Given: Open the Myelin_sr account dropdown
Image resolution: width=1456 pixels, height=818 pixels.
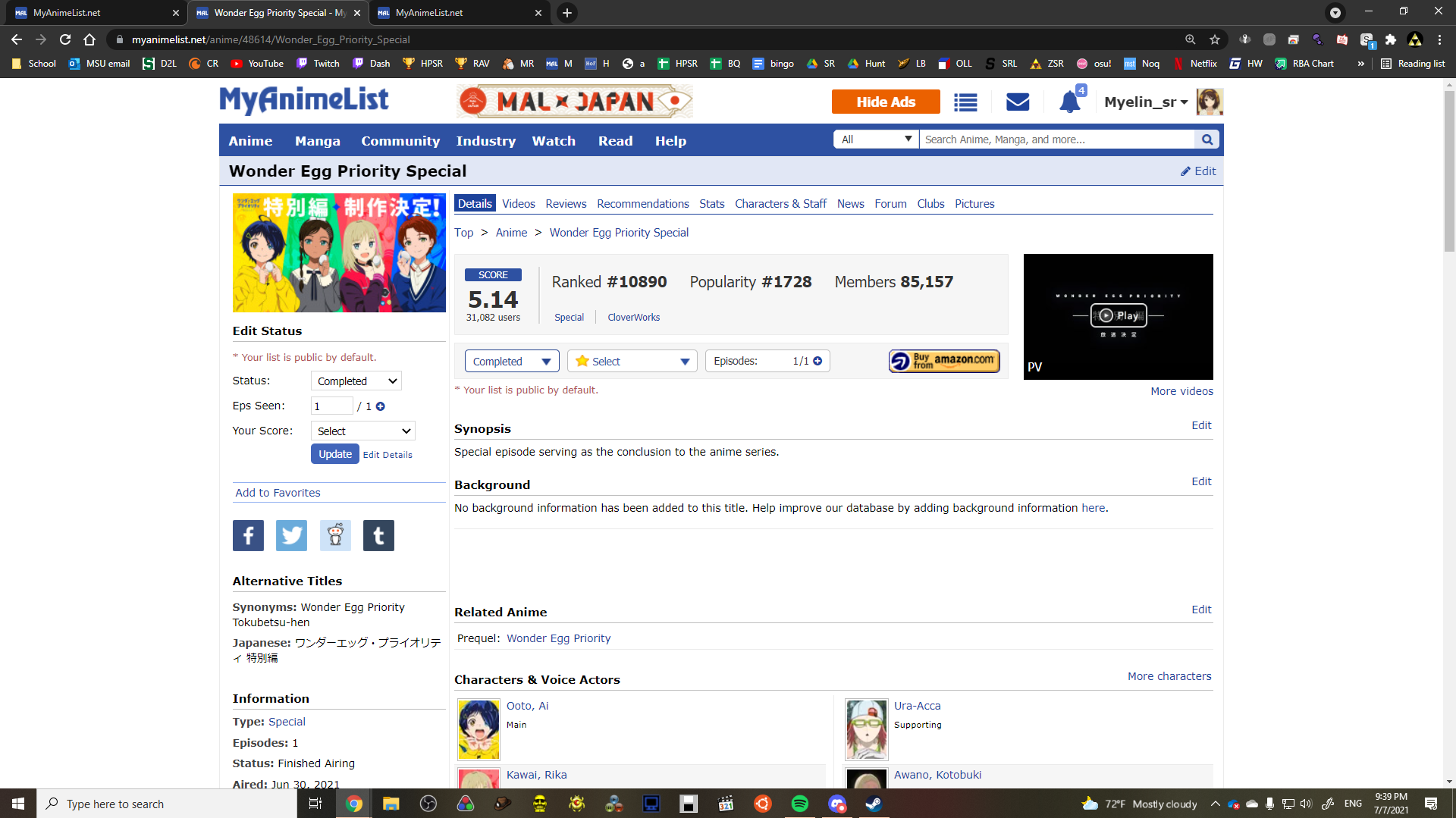Looking at the screenshot, I should [x=1146, y=102].
